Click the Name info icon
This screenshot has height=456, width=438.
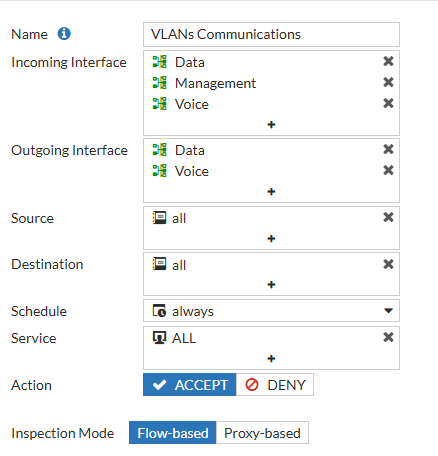64,34
